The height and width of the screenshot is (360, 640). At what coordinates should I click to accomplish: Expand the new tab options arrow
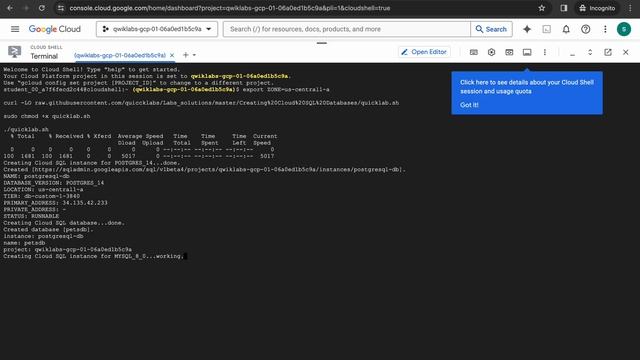[194, 55]
